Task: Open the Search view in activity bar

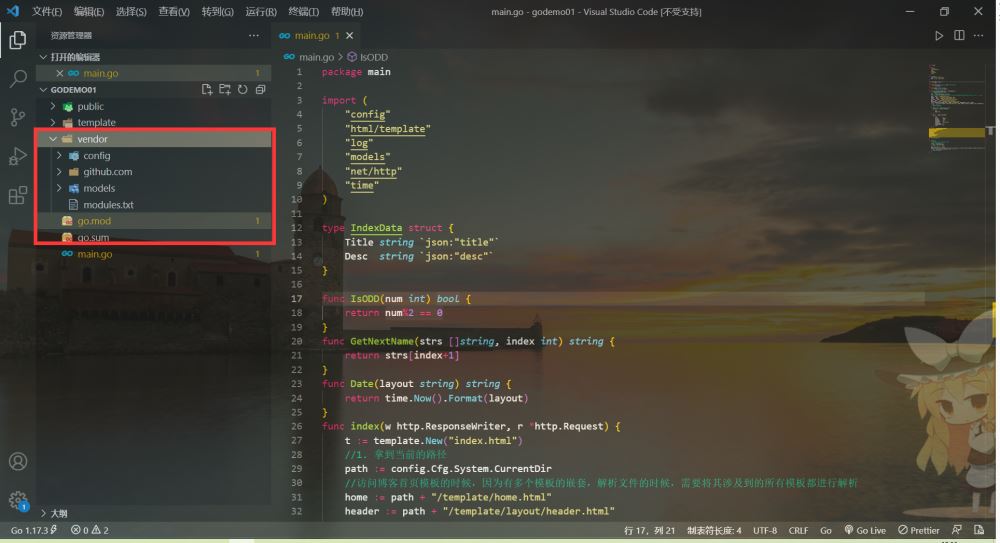Action: tap(18, 78)
